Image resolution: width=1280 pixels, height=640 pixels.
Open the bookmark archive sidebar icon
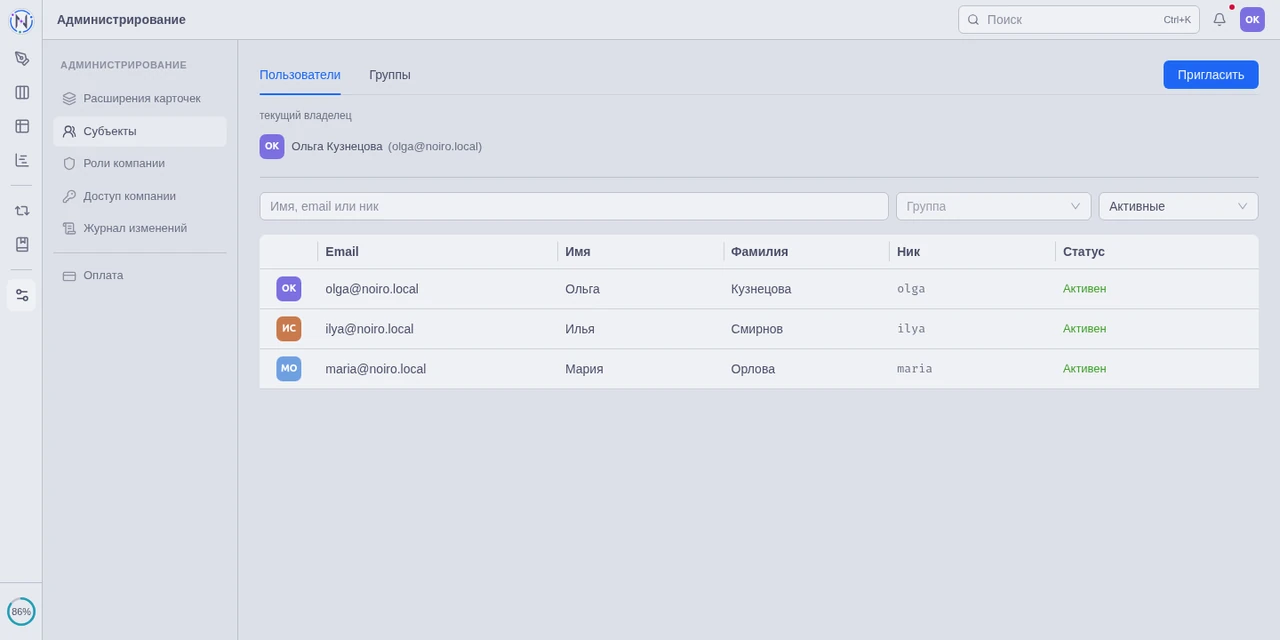[21, 244]
